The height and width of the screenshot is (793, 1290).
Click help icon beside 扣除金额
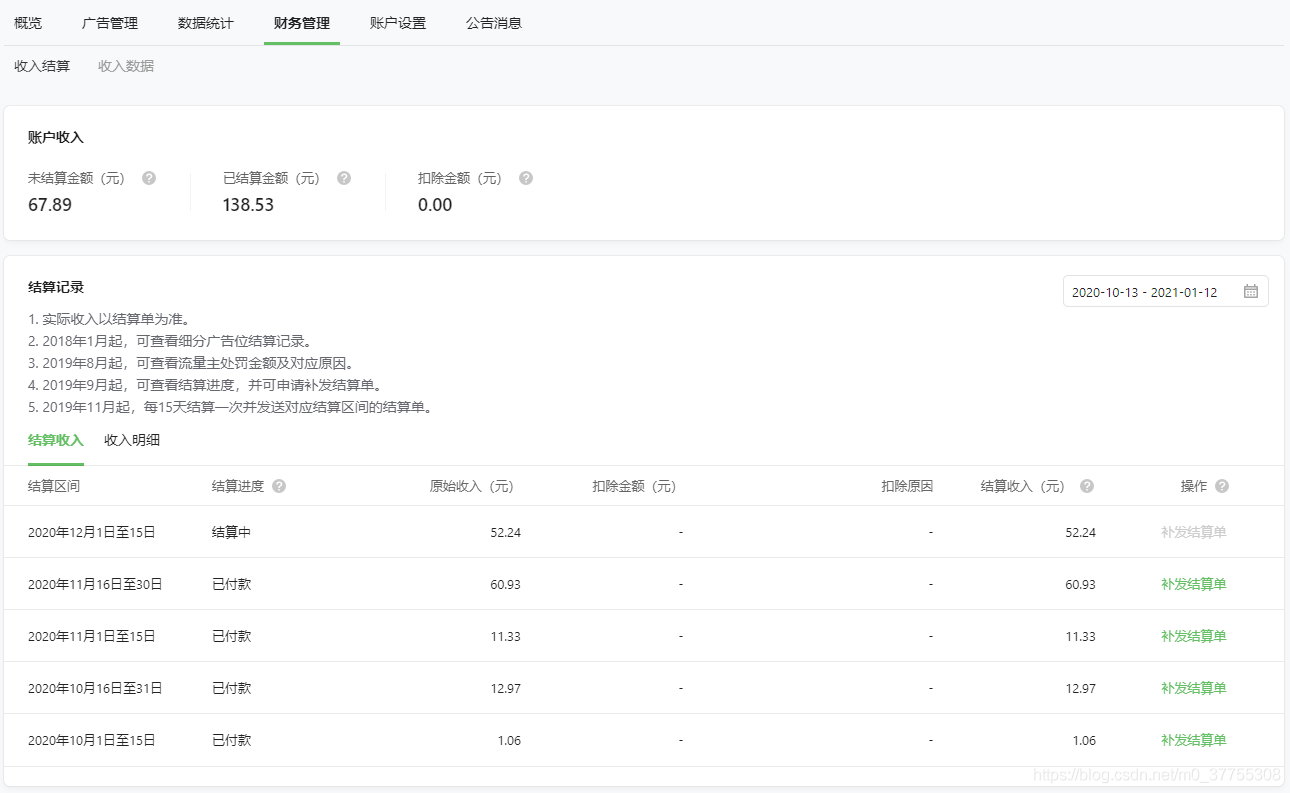(x=525, y=178)
